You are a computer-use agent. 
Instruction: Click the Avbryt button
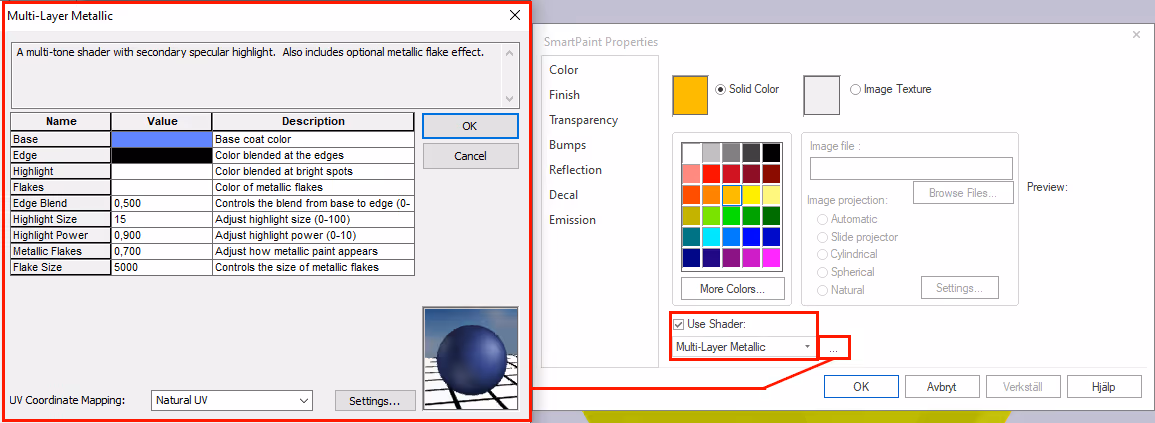942,386
